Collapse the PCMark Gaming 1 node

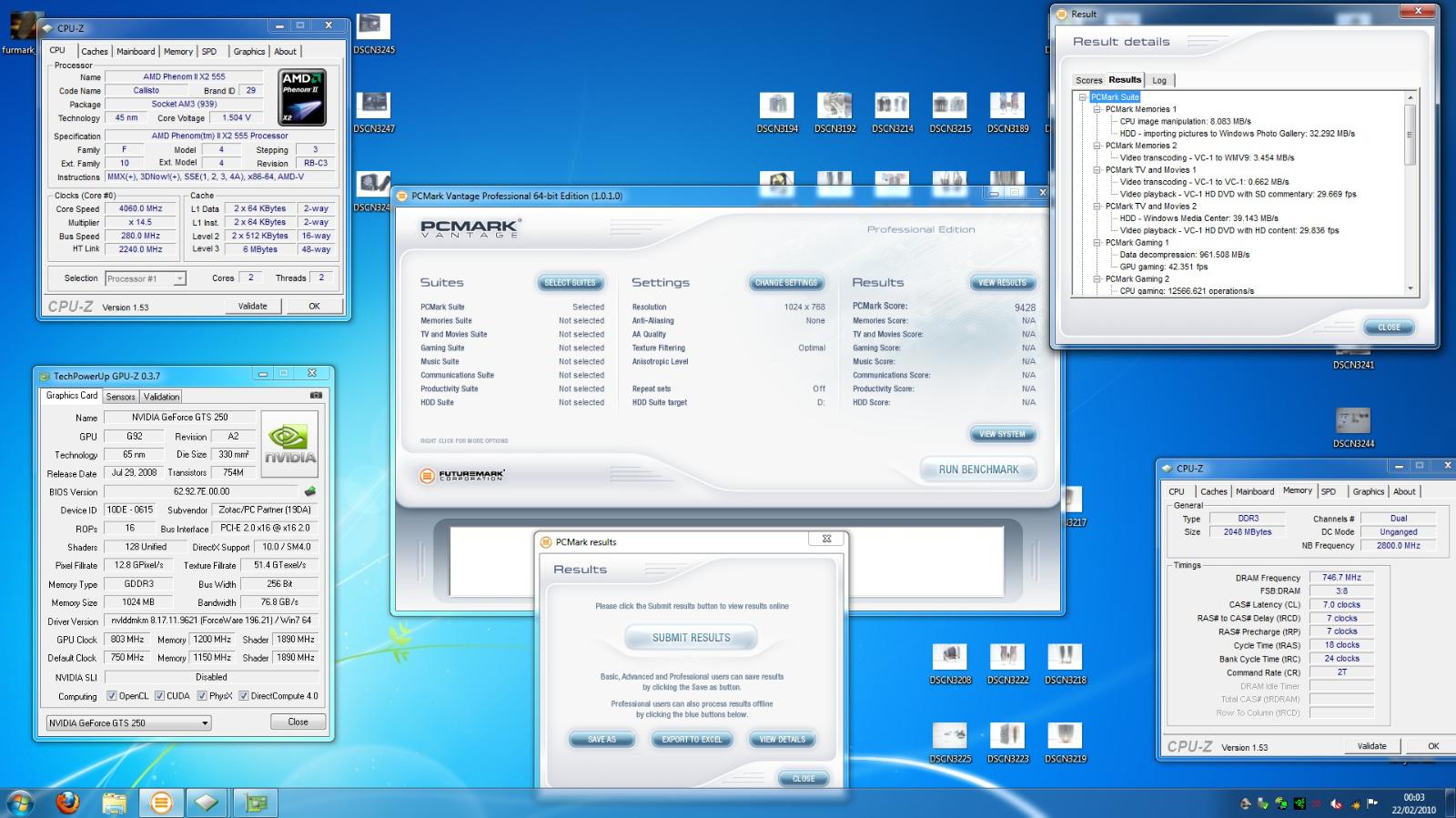pyautogui.click(x=1097, y=243)
